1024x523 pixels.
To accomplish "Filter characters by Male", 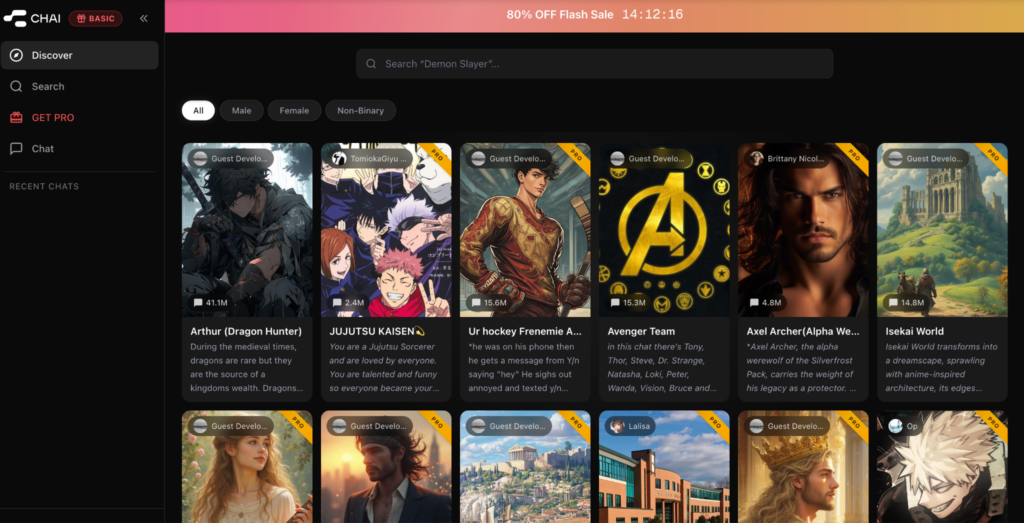I will pyautogui.click(x=242, y=110).
